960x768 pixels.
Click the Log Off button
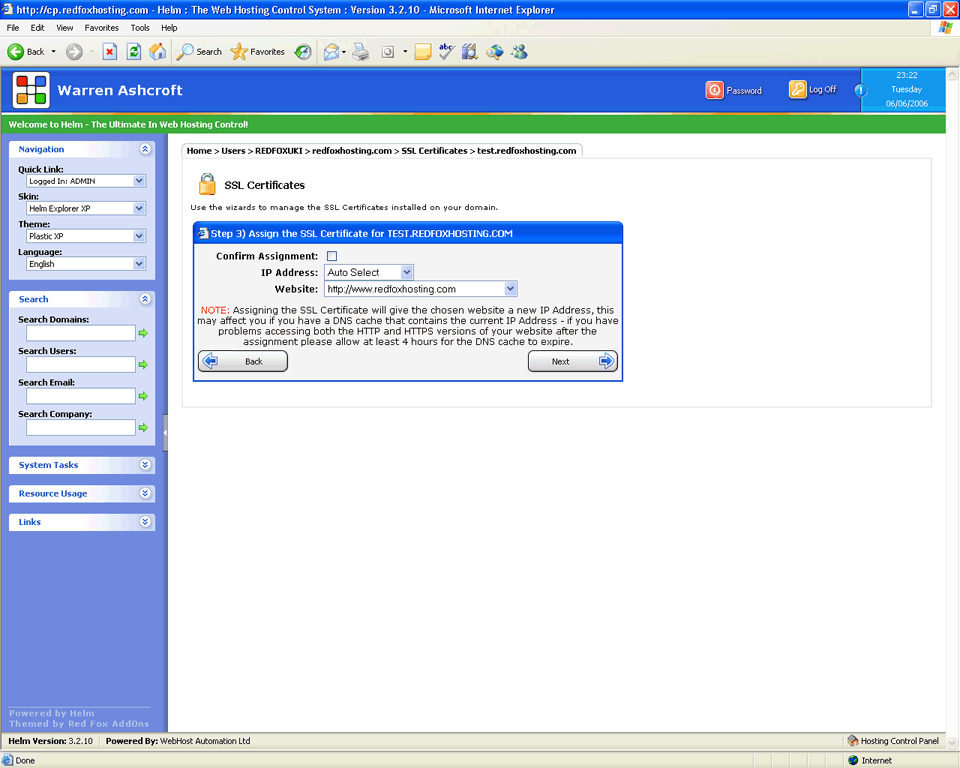(x=812, y=89)
